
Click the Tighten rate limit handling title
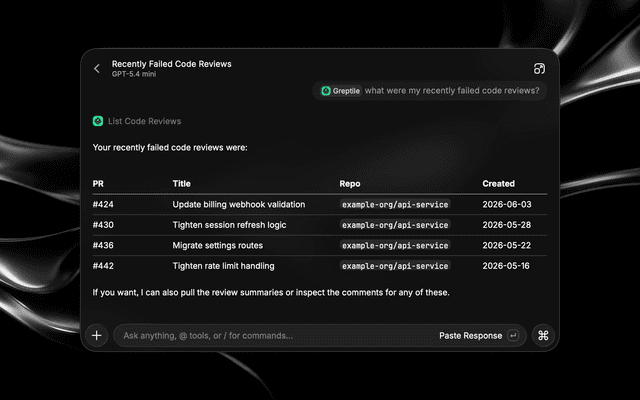click(x=223, y=266)
